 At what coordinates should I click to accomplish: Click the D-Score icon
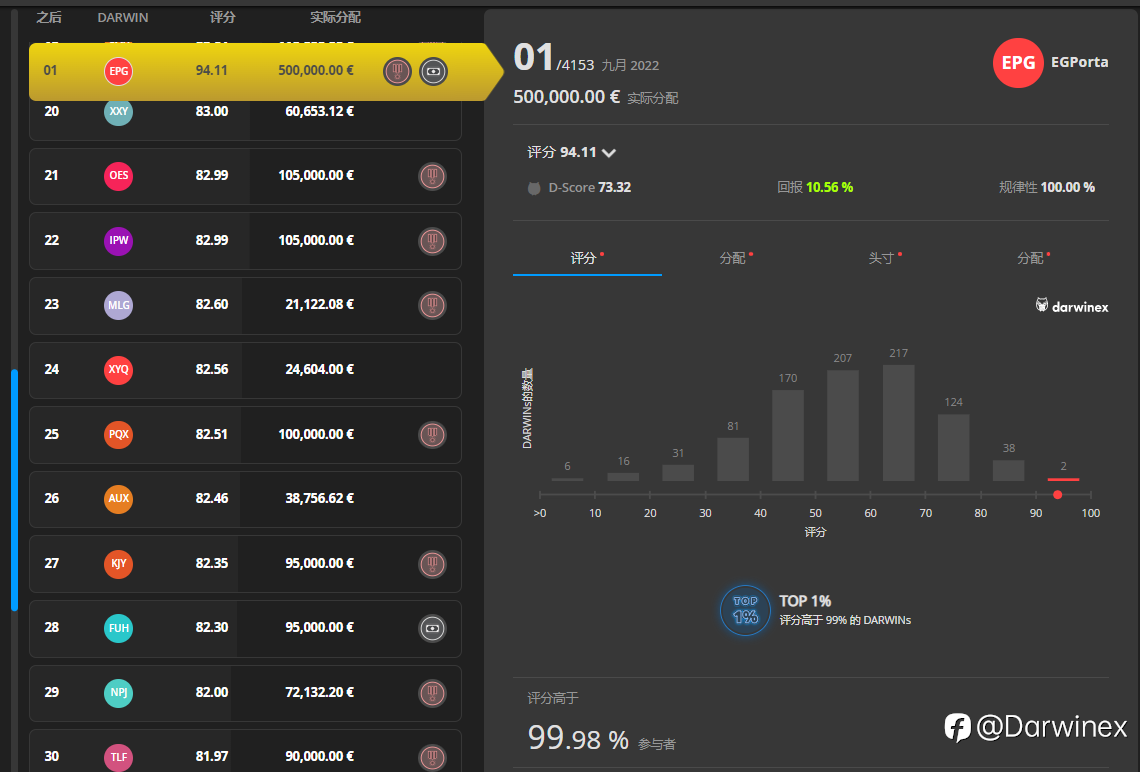(534, 188)
